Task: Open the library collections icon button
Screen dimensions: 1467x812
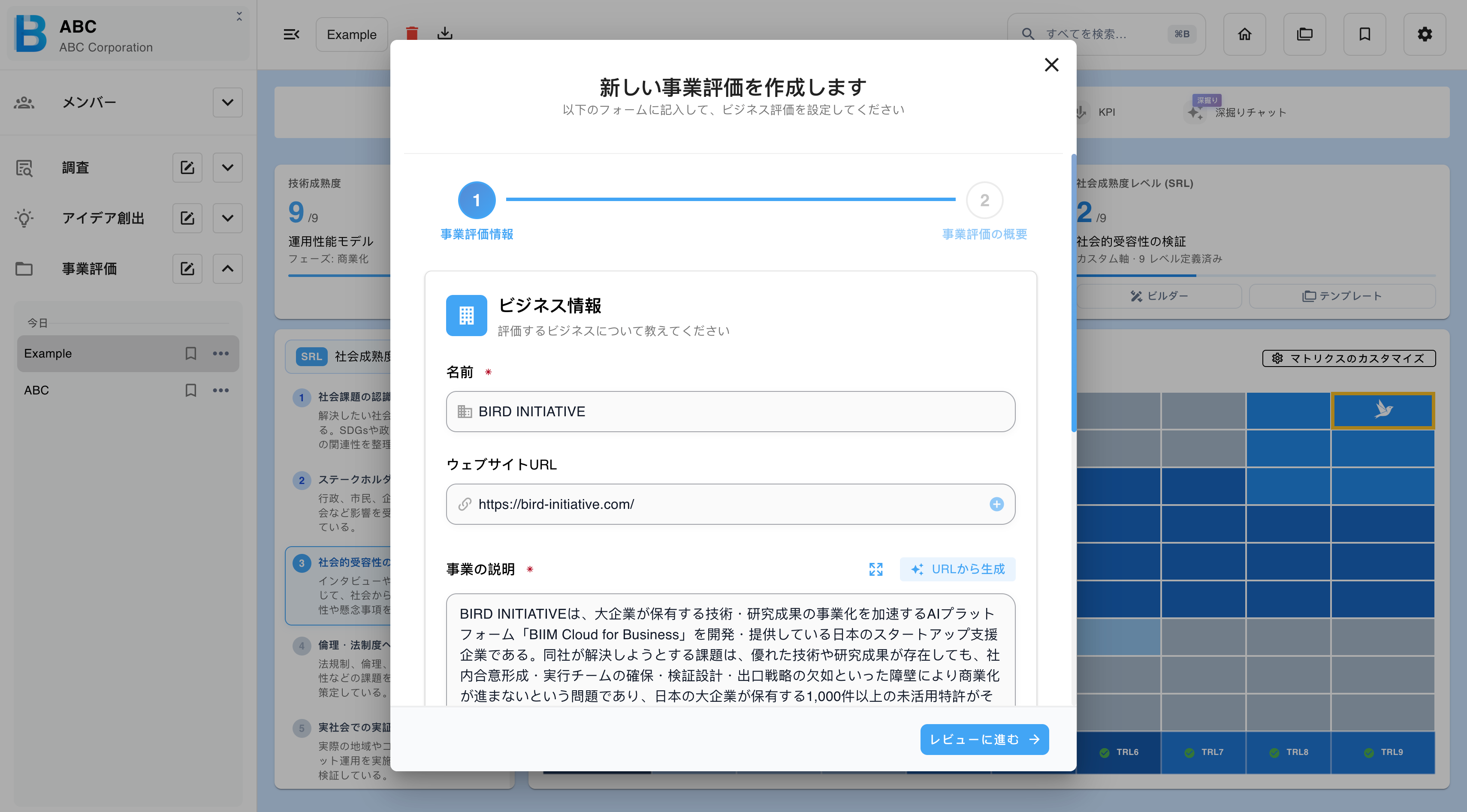Action: click(x=1305, y=34)
